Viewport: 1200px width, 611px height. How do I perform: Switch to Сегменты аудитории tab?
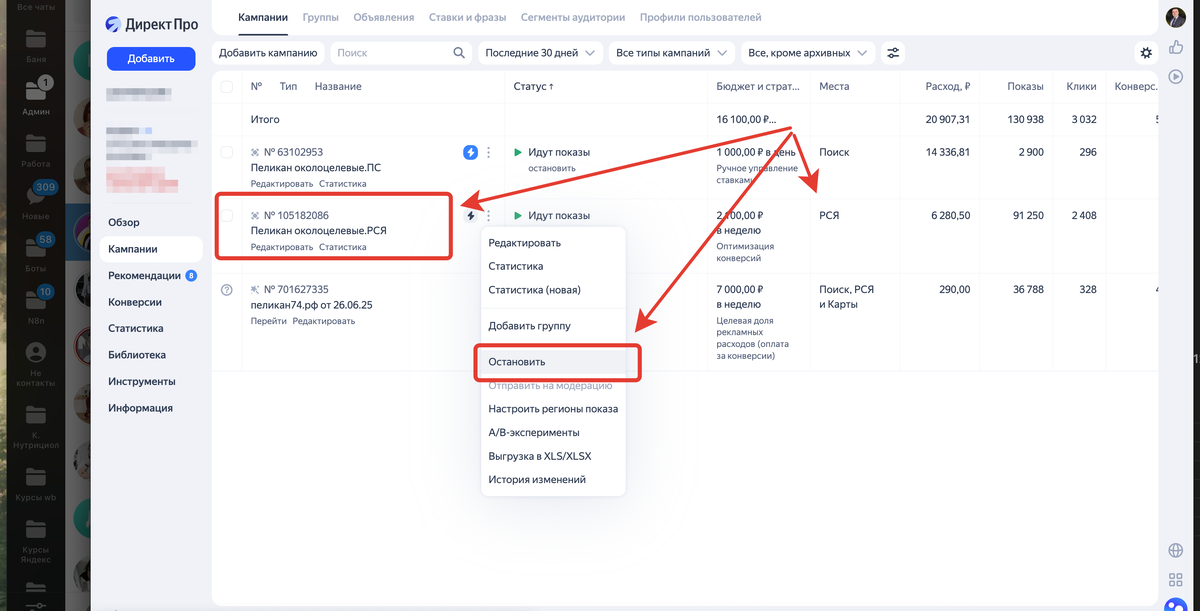pyautogui.click(x=573, y=17)
